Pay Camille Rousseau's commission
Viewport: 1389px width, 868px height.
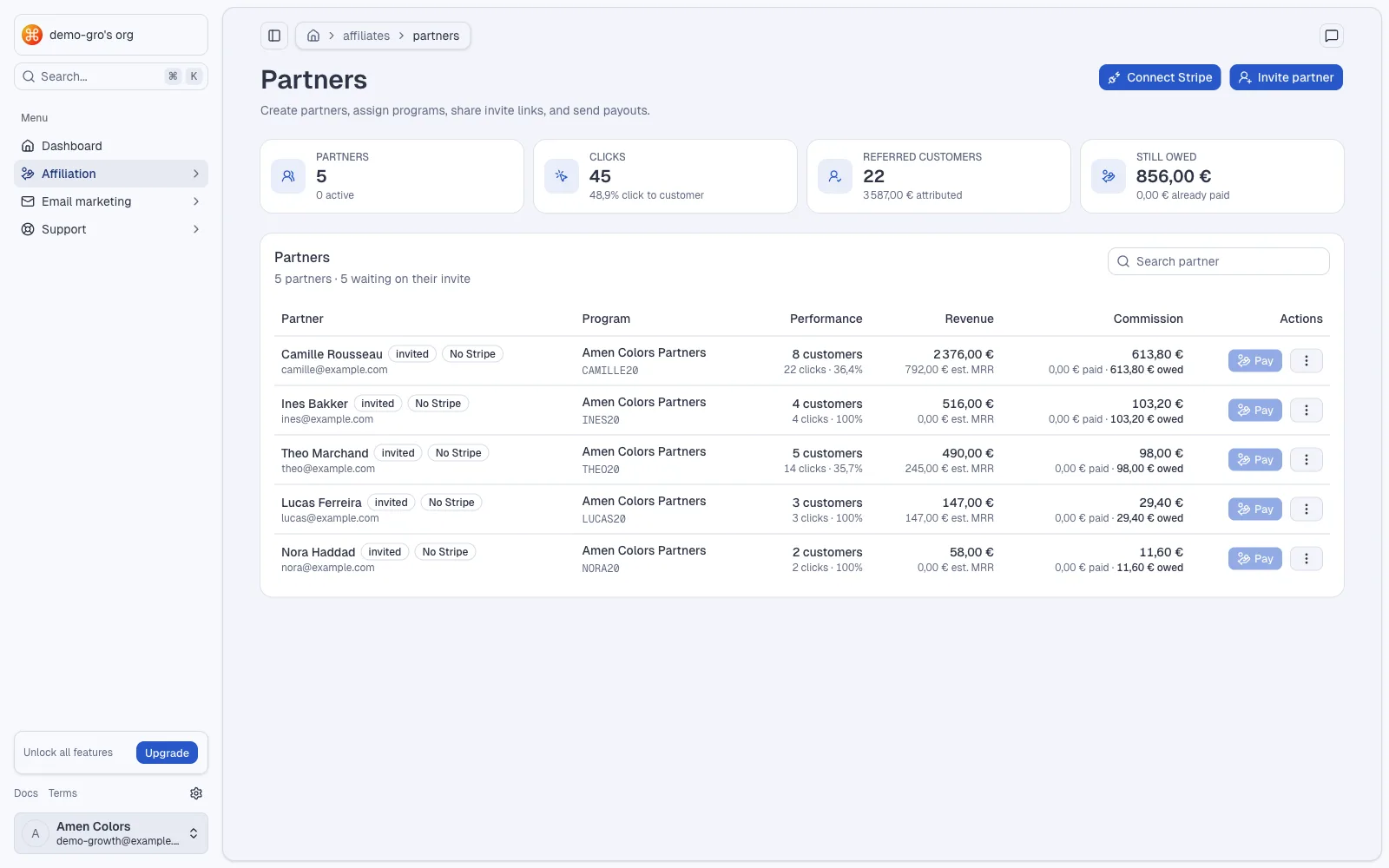point(1255,361)
